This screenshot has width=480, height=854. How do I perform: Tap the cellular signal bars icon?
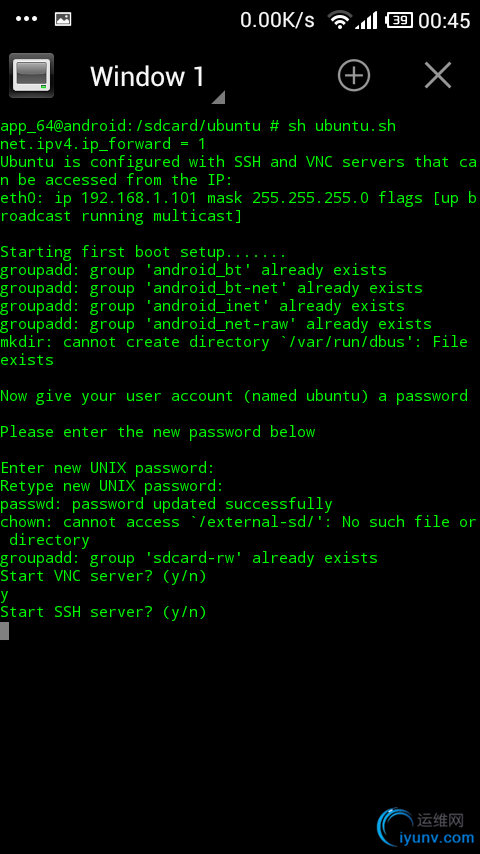coord(366,21)
